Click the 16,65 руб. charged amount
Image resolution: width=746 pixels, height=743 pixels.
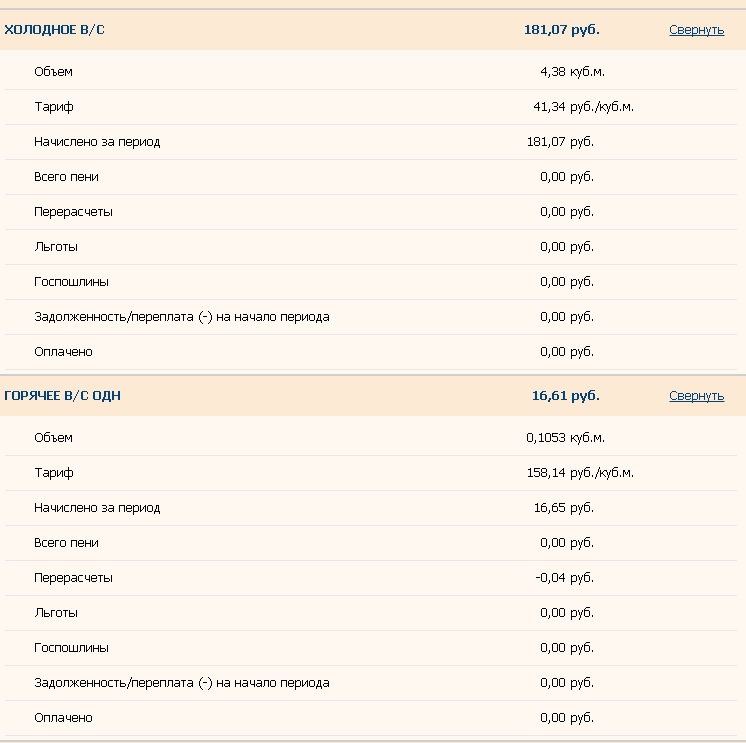564,508
